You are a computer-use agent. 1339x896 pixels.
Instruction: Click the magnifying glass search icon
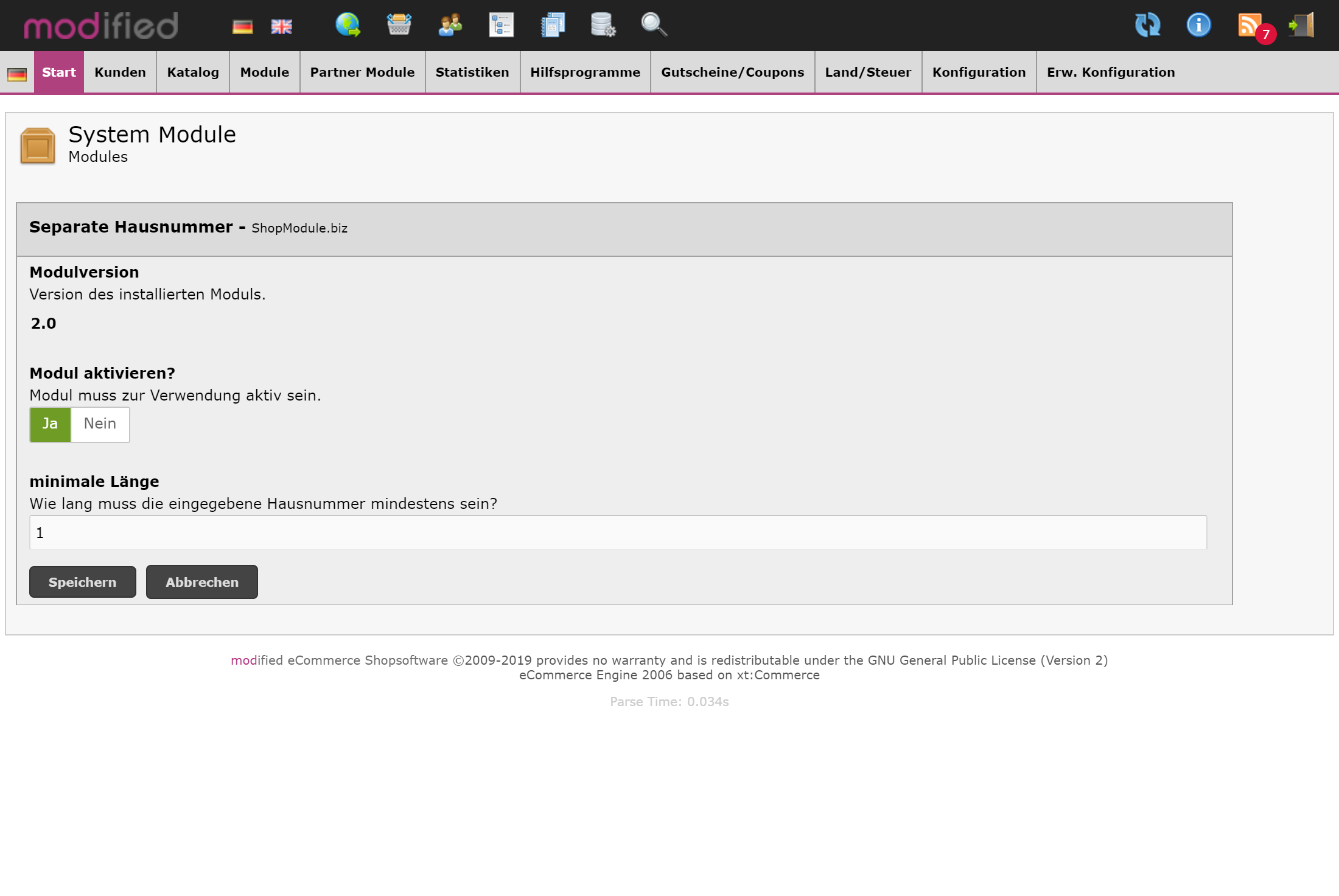(654, 26)
